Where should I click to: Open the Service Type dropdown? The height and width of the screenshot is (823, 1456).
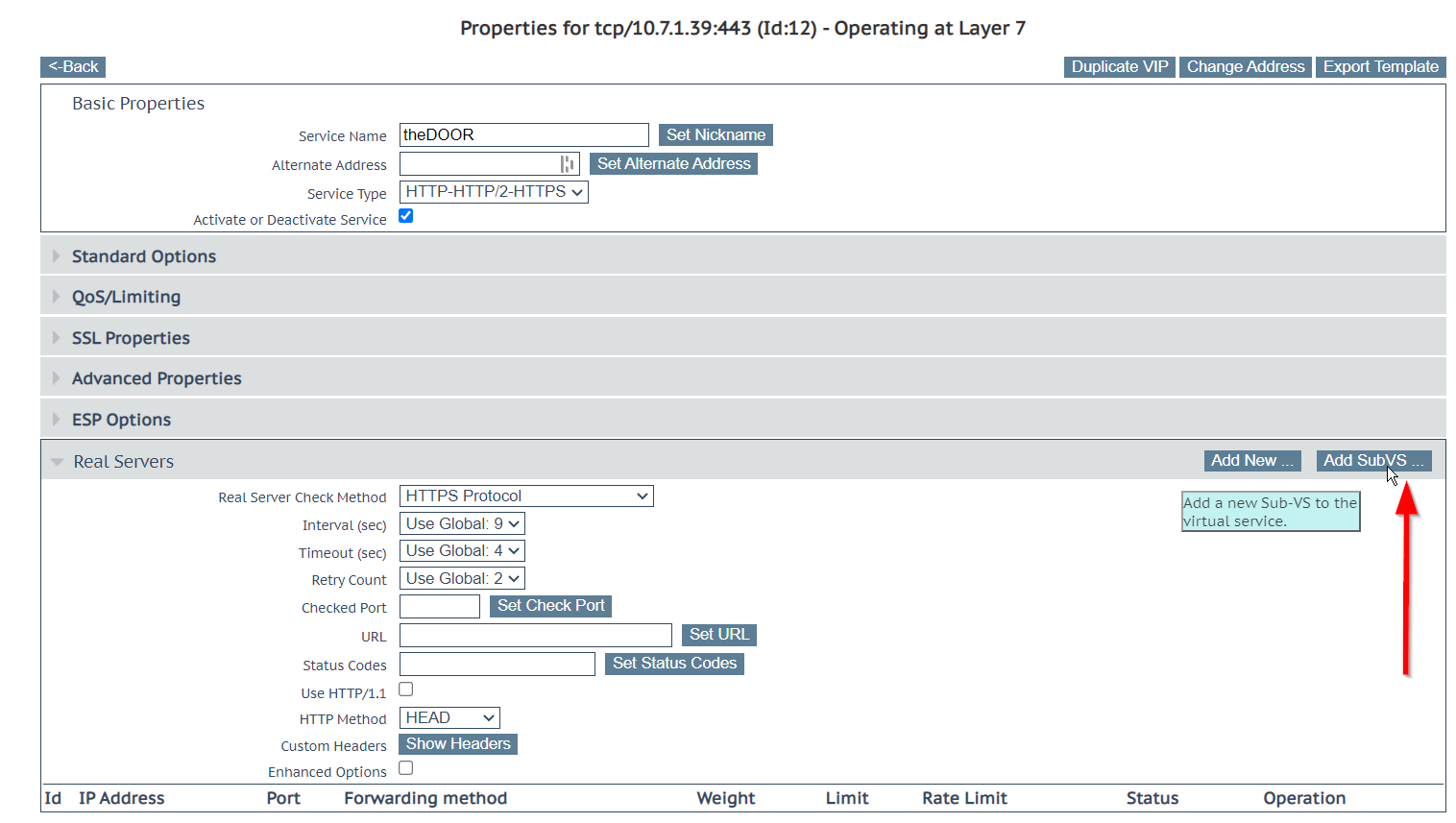tap(494, 192)
